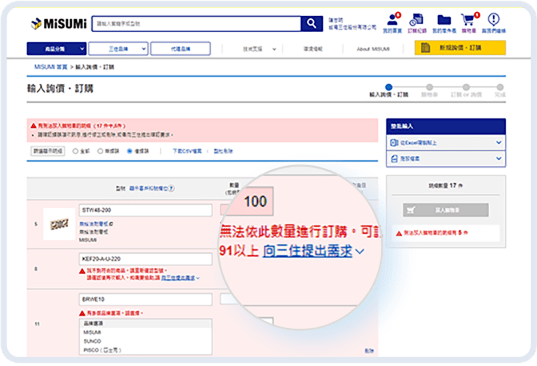This screenshot has width=537, height=366.
Task: Click the file upload icon in side panel
Action: coord(395,158)
